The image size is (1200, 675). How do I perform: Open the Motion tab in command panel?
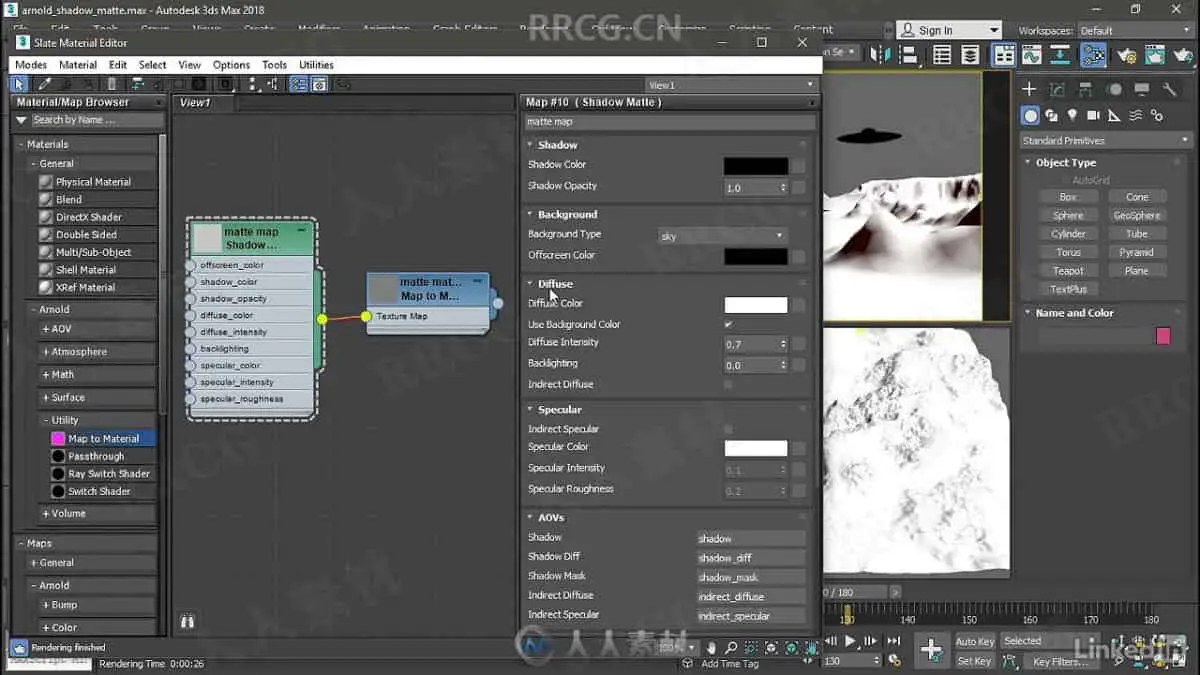(x=1113, y=90)
